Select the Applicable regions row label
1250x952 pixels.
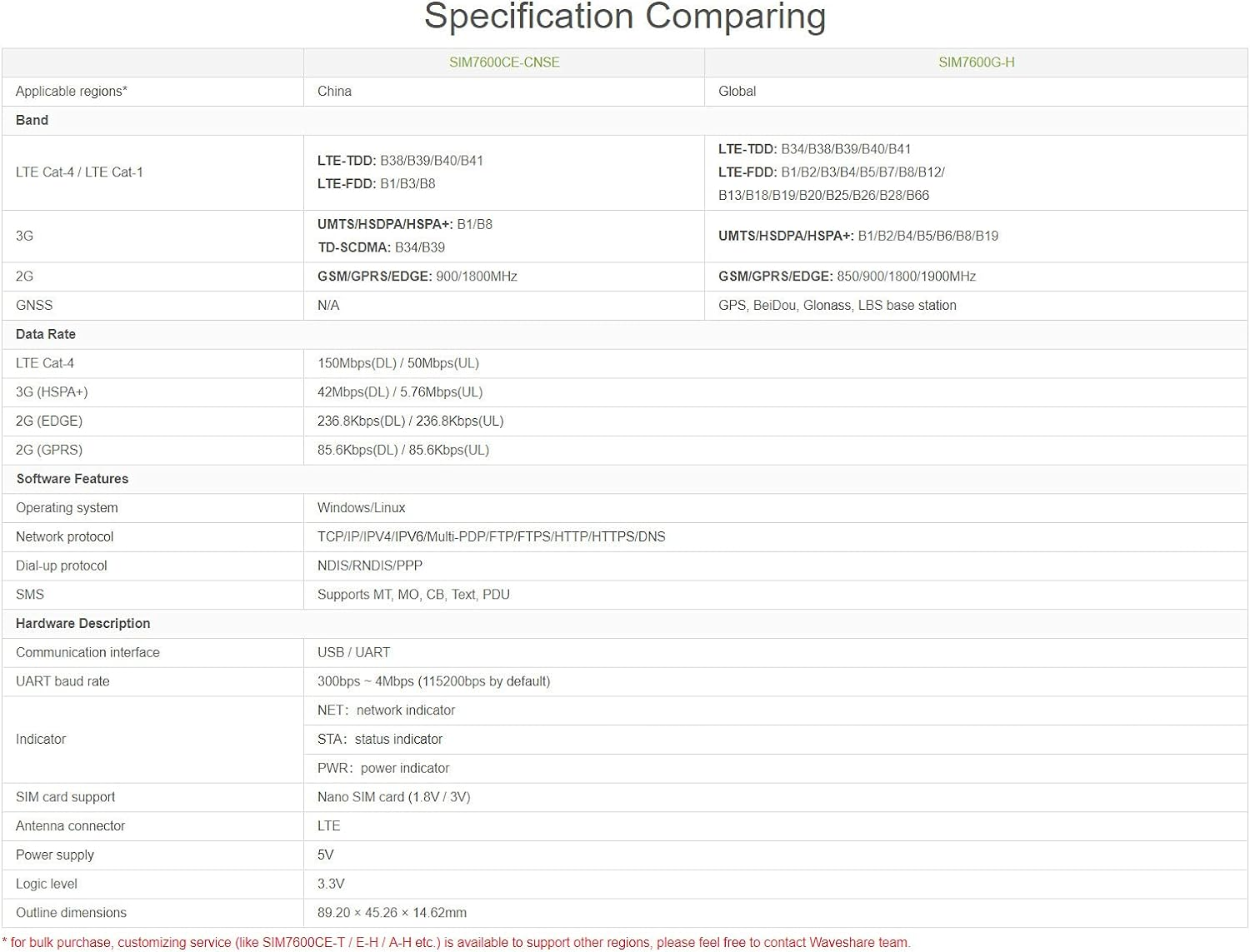[72, 92]
